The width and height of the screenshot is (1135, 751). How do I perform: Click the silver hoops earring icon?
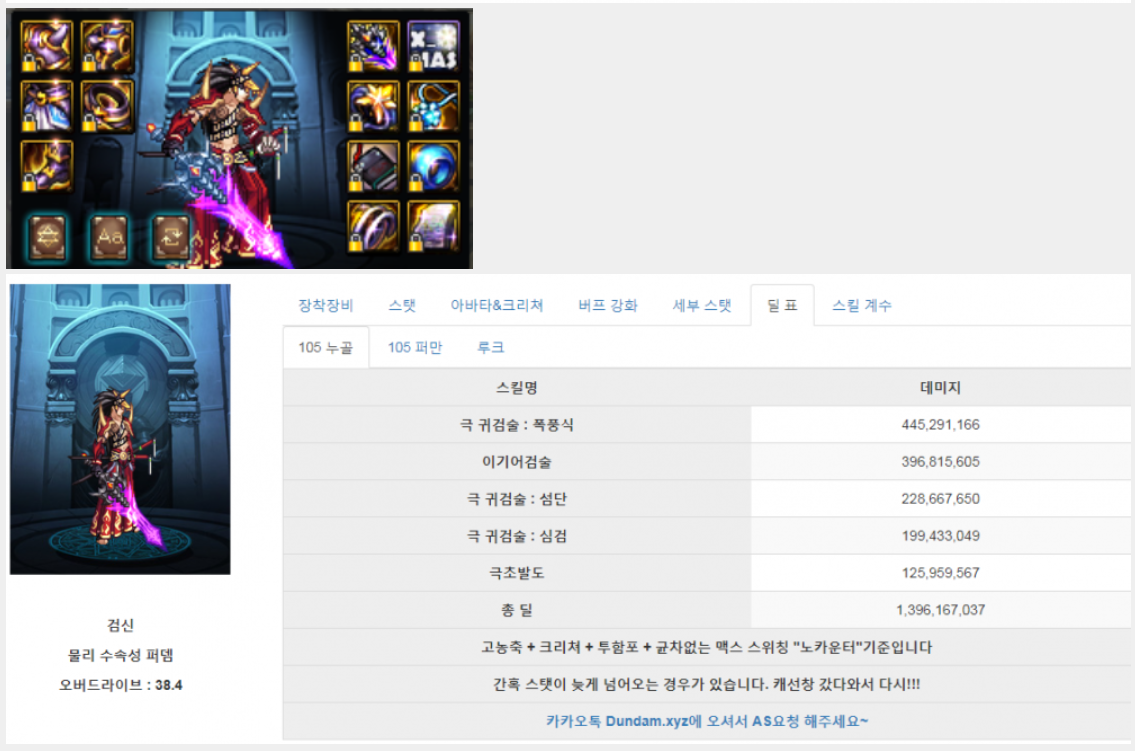pyautogui.click(x=374, y=226)
